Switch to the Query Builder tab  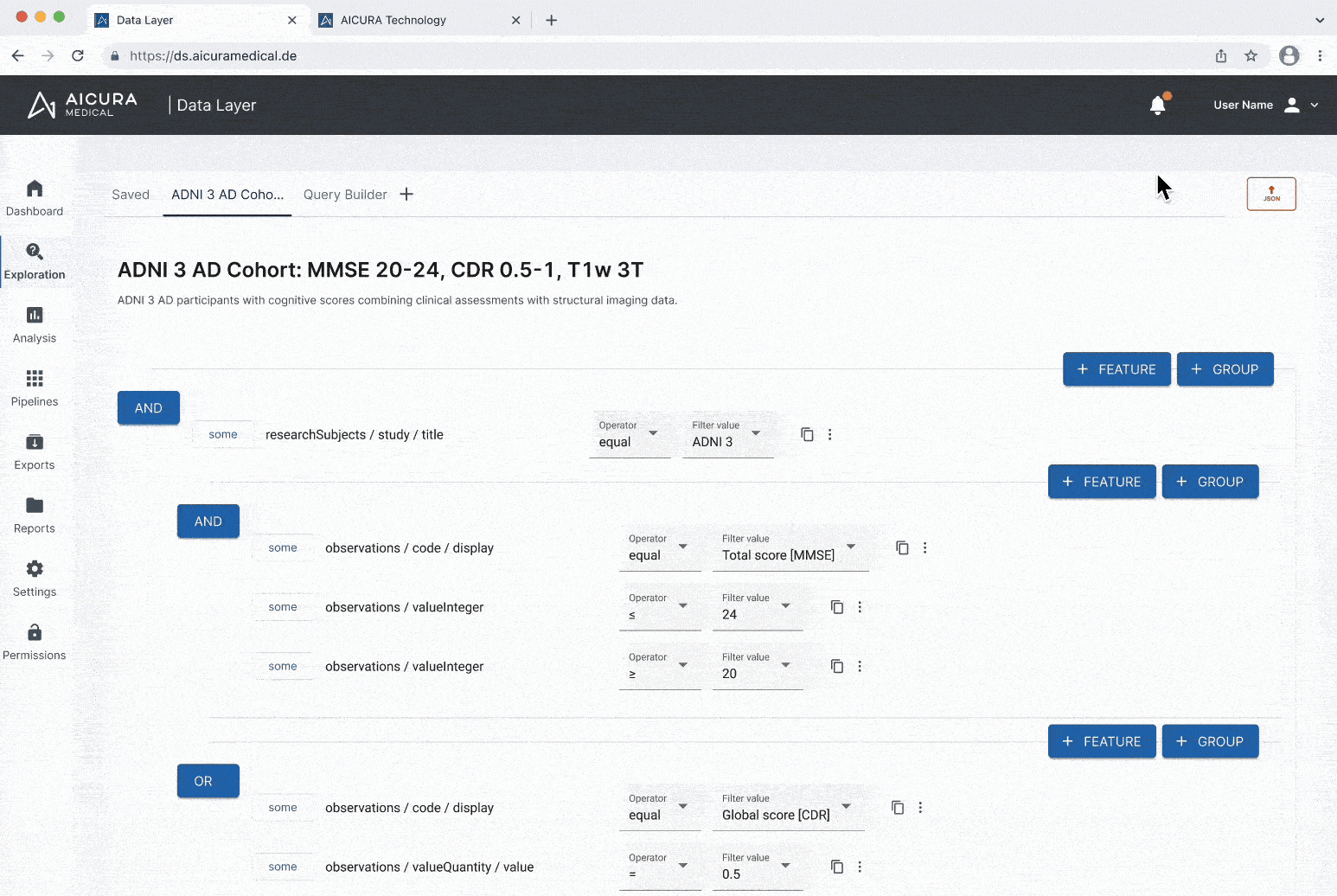345,195
